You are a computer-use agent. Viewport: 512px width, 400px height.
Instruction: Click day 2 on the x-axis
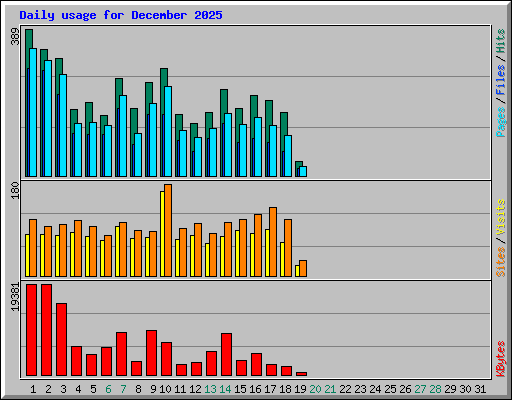pyautogui.click(x=48, y=389)
